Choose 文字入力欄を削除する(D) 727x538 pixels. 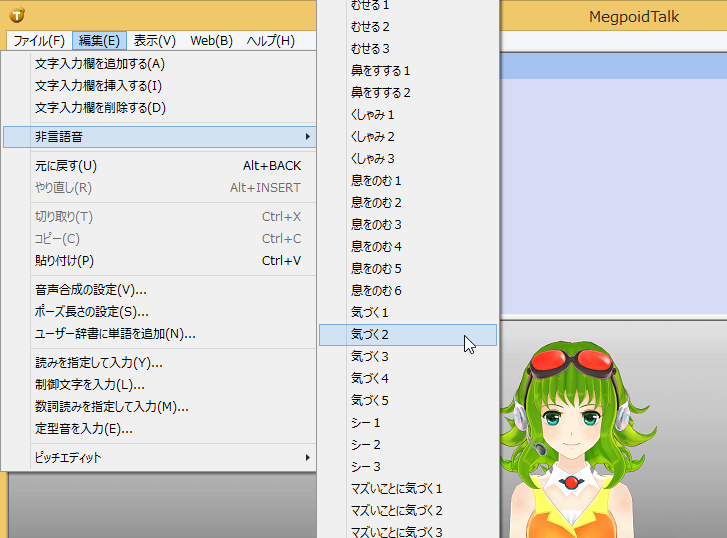pyautogui.click(x=159, y=108)
